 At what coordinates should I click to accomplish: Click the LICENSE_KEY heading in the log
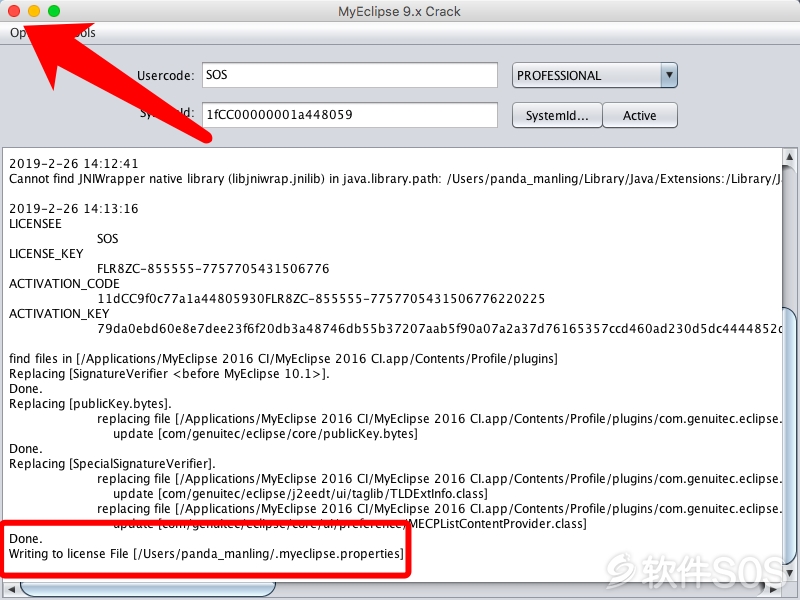pyautogui.click(x=46, y=254)
